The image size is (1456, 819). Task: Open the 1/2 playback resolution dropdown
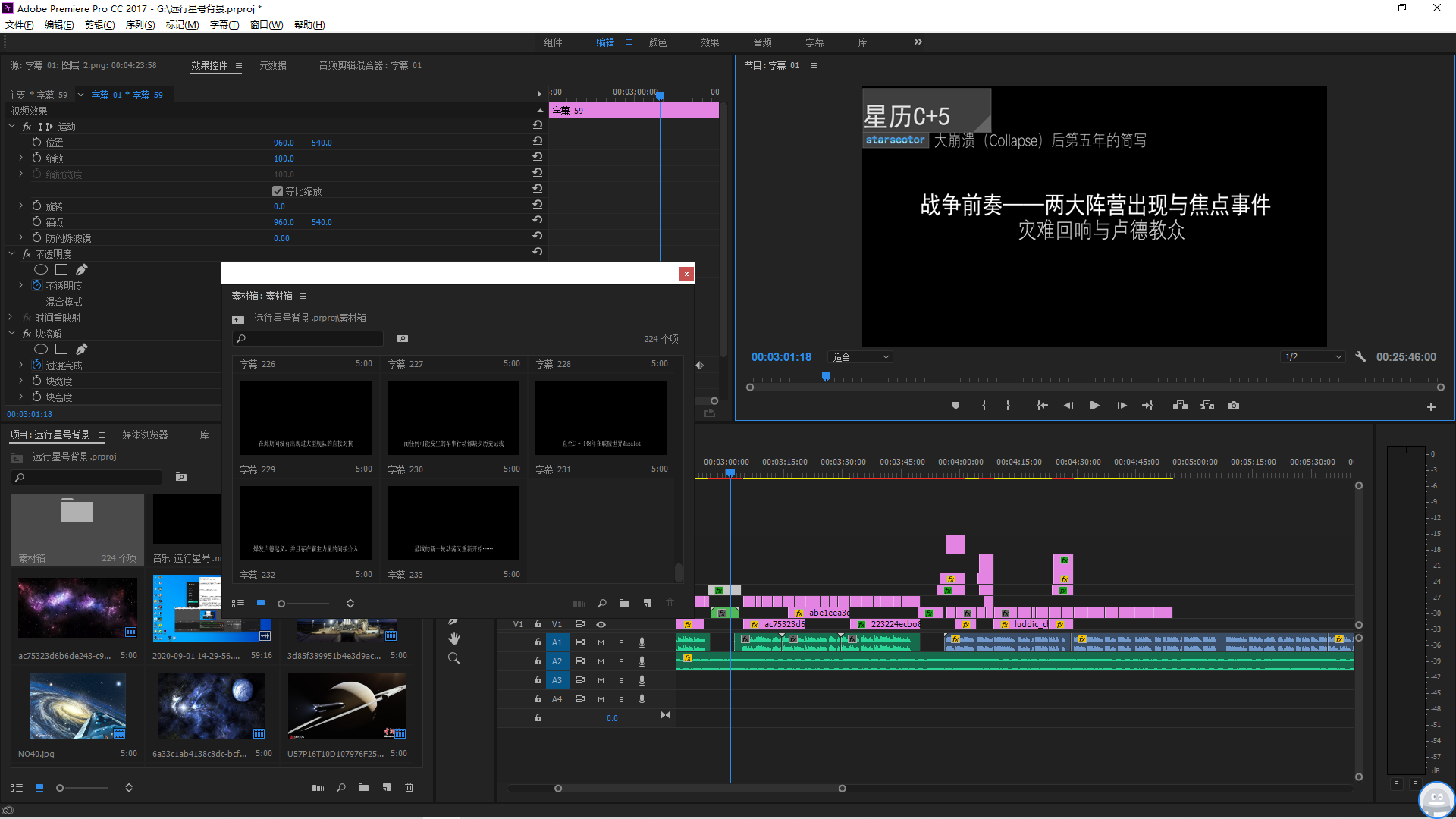click(1313, 357)
